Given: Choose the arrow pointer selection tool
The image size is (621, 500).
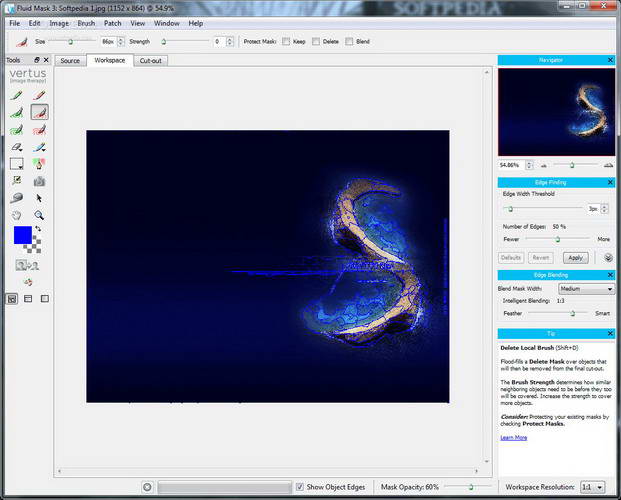Looking at the screenshot, I should pos(39,198).
